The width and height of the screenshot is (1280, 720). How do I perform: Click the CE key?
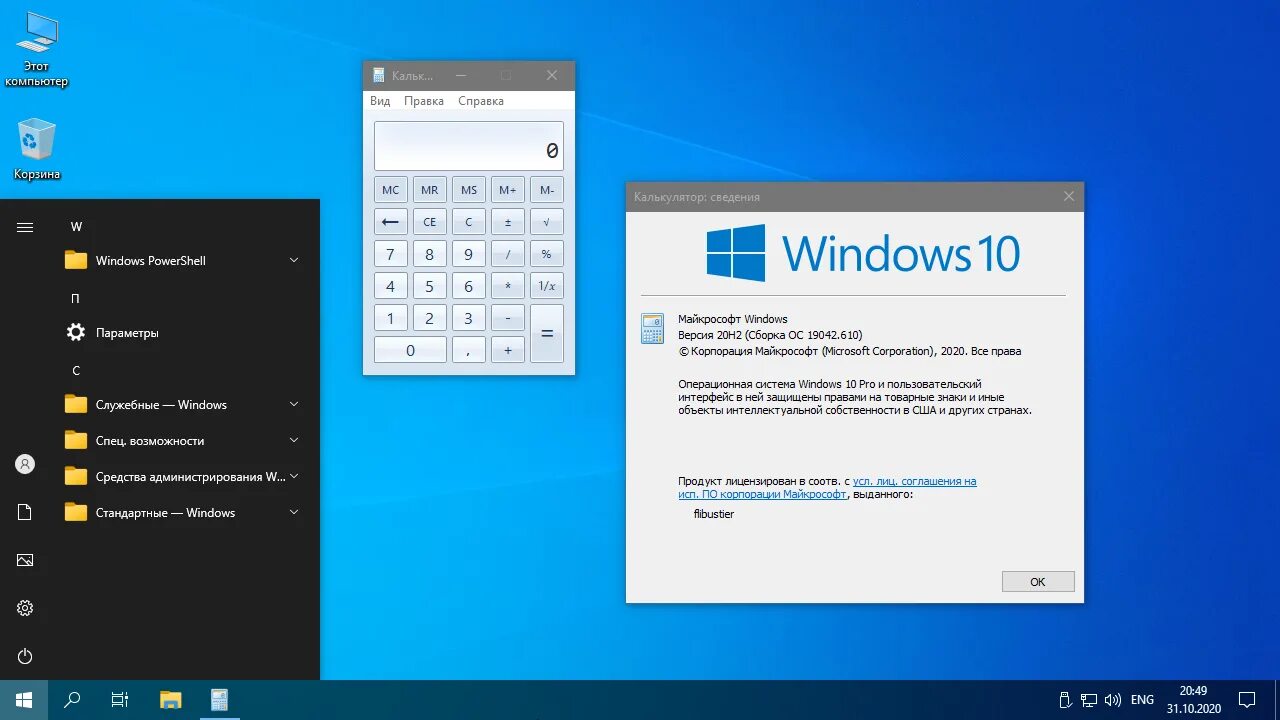coord(429,222)
